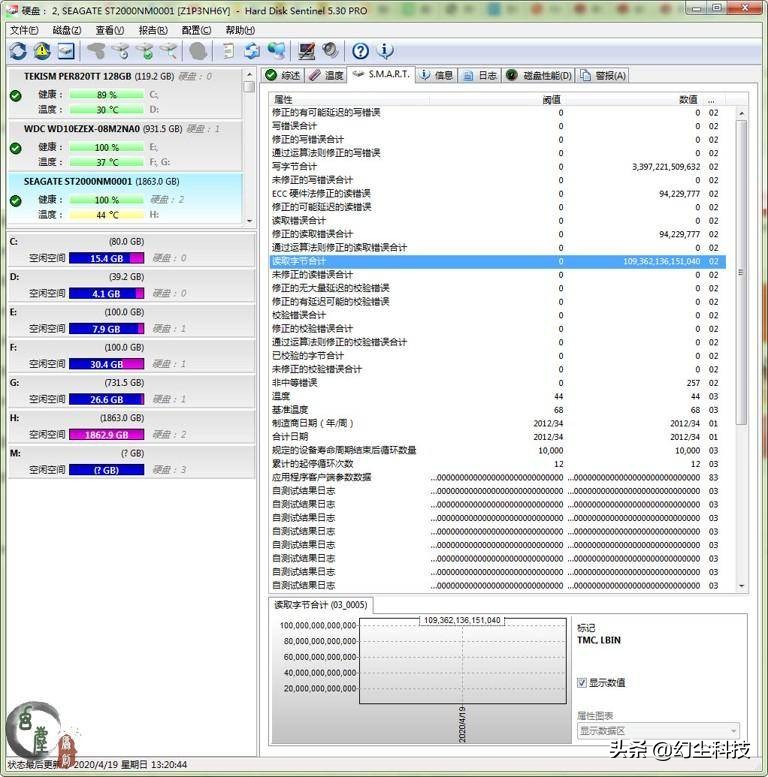The width and height of the screenshot is (768, 777).
Task: Click the blue arrows update toolbar icon
Action: coord(252,51)
